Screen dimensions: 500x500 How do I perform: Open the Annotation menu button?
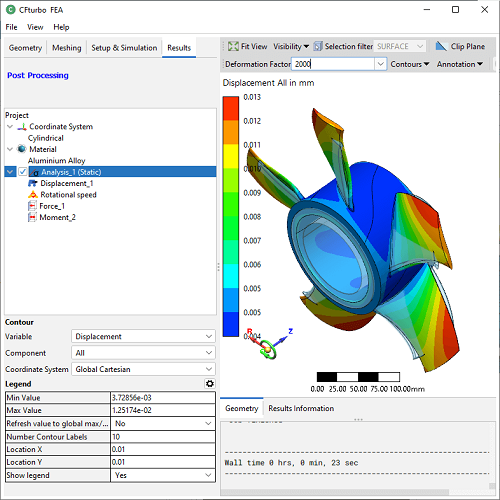click(x=460, y=64)
